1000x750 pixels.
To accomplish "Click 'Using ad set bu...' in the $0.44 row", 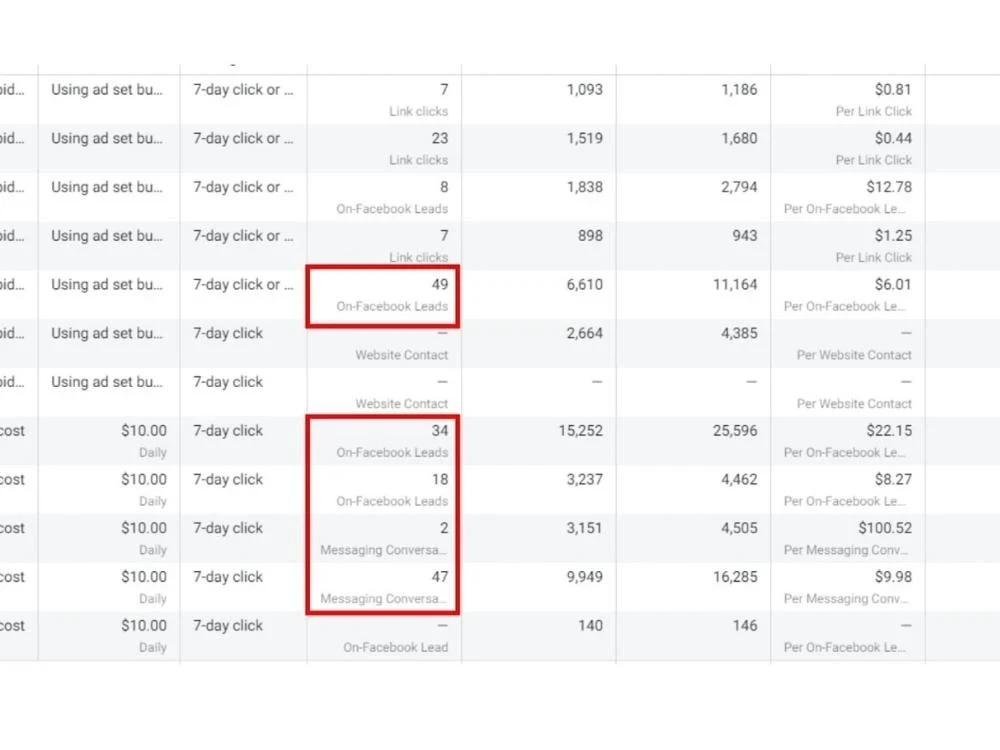I will 107,138.
